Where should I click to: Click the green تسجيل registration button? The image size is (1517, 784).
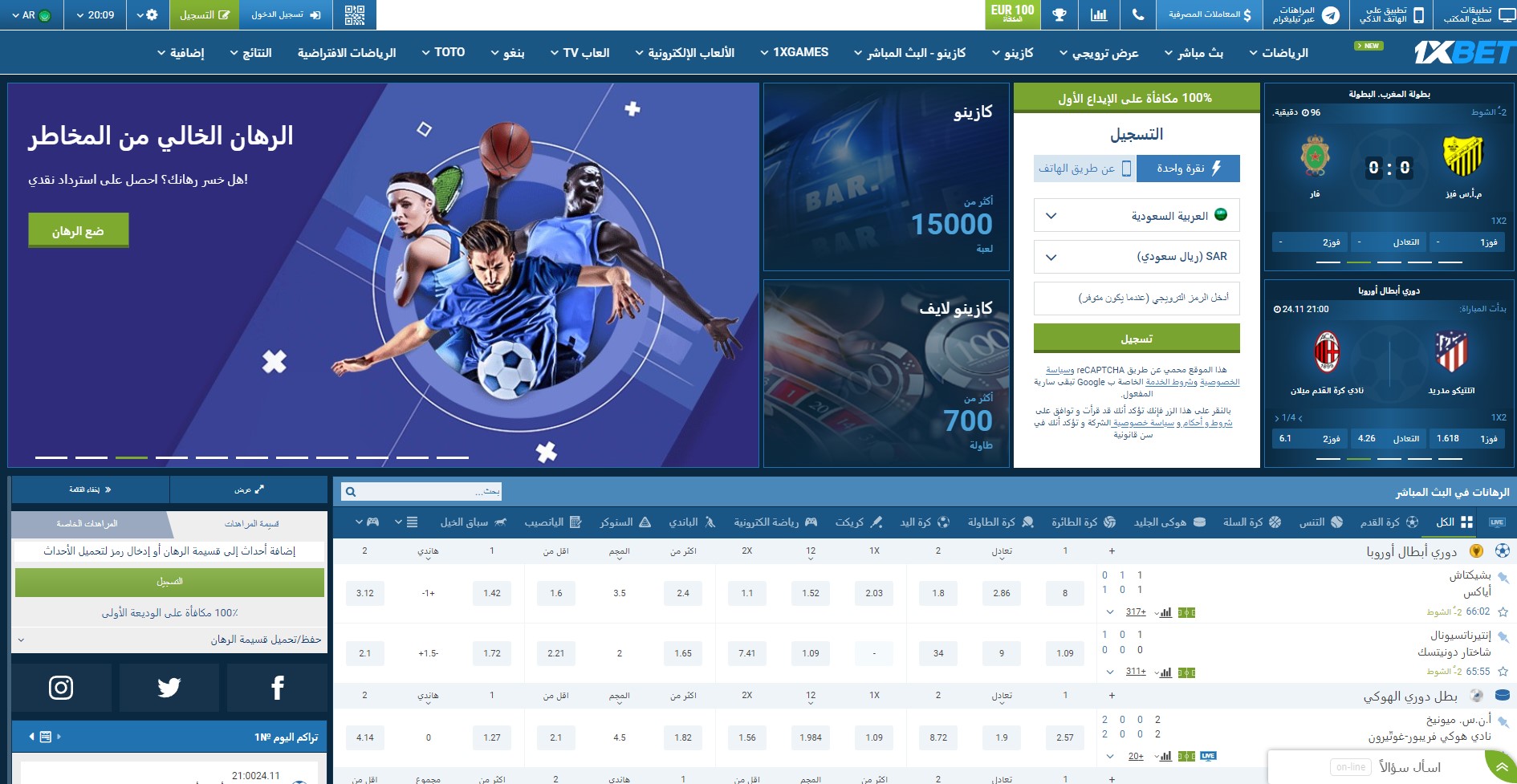[x=1137, y=339]
